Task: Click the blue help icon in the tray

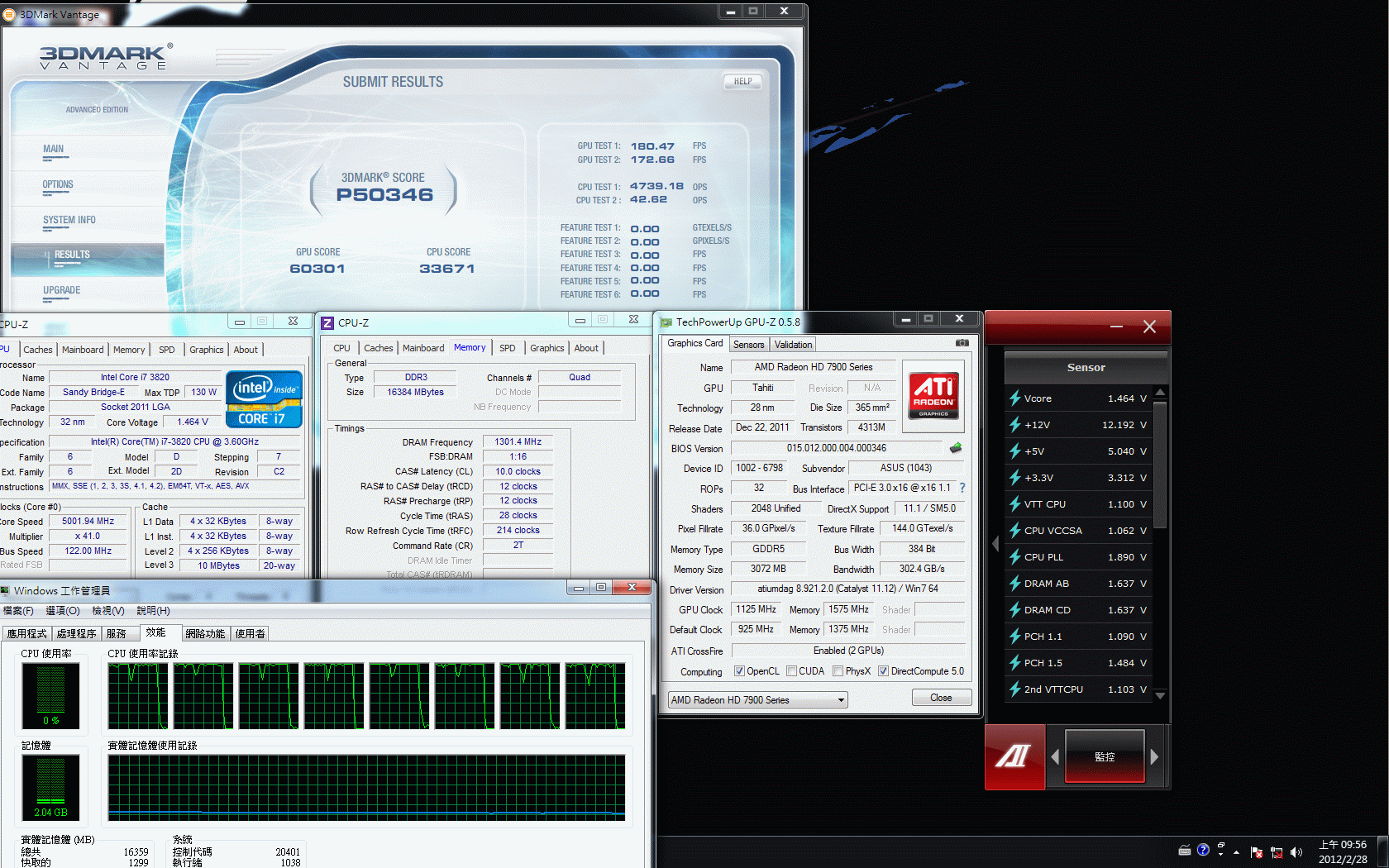Action: (x=1203, y=850)
